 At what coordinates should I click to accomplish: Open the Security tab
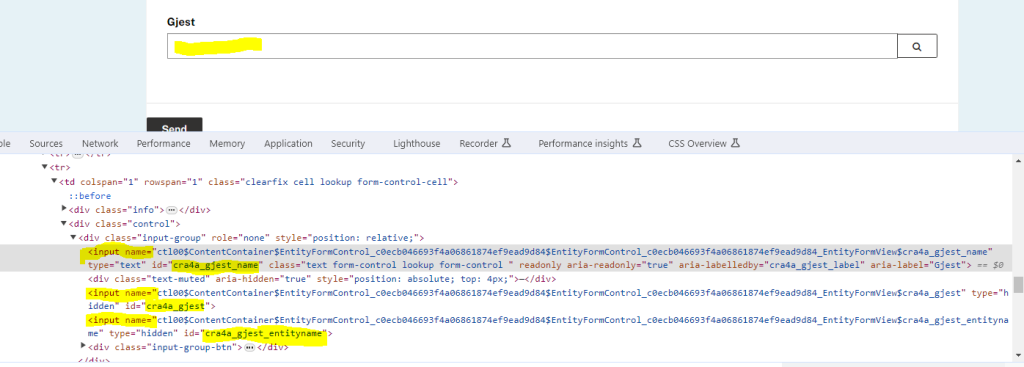click(347, 144)
